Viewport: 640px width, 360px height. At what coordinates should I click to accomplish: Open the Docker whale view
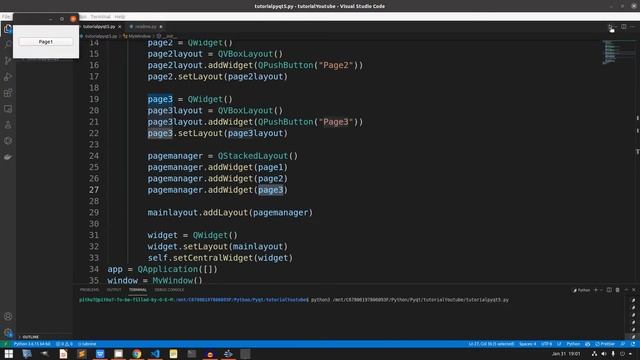coord(8,157)
